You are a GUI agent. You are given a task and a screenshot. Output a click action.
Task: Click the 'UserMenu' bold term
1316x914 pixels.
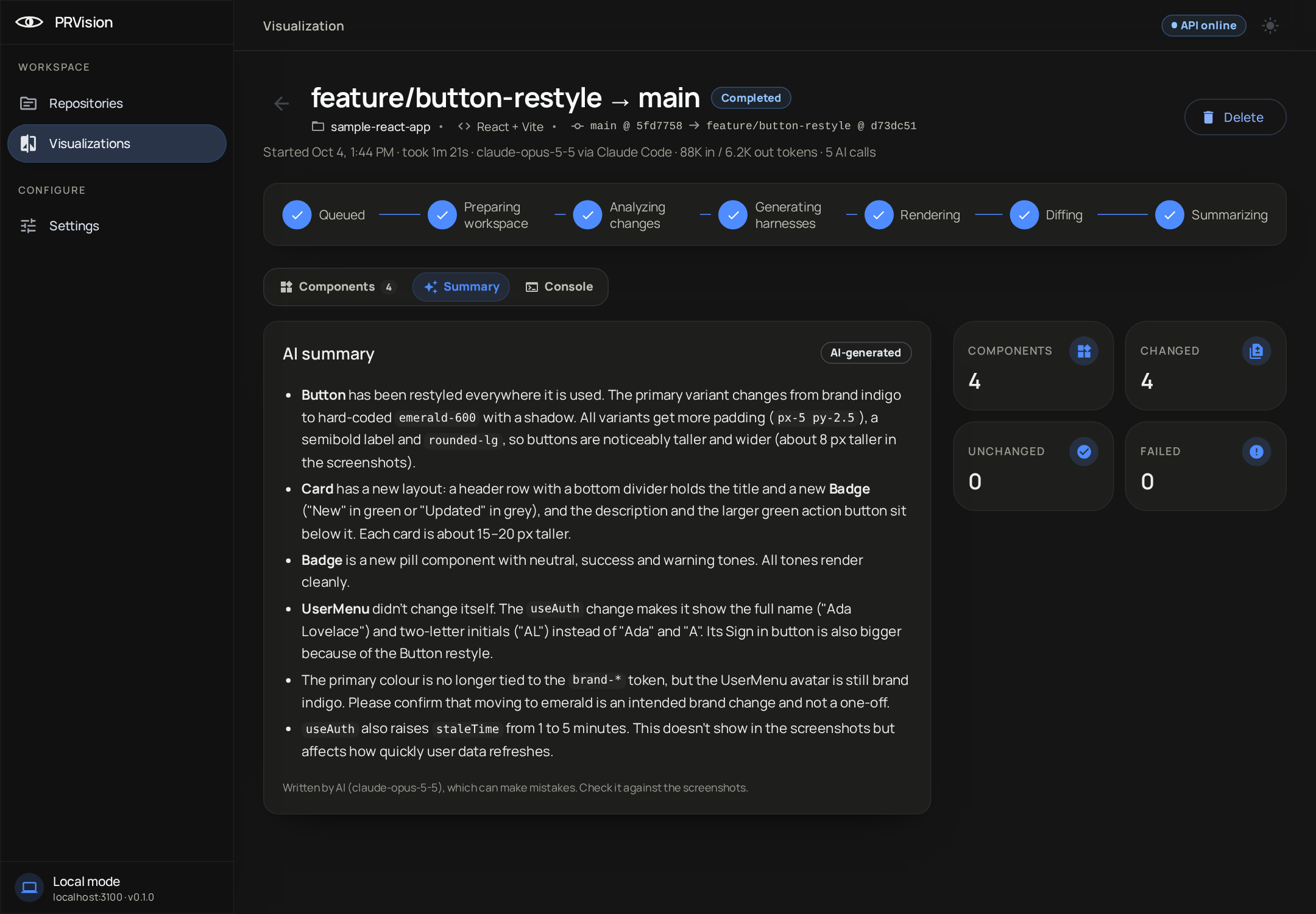pos(335,609)
